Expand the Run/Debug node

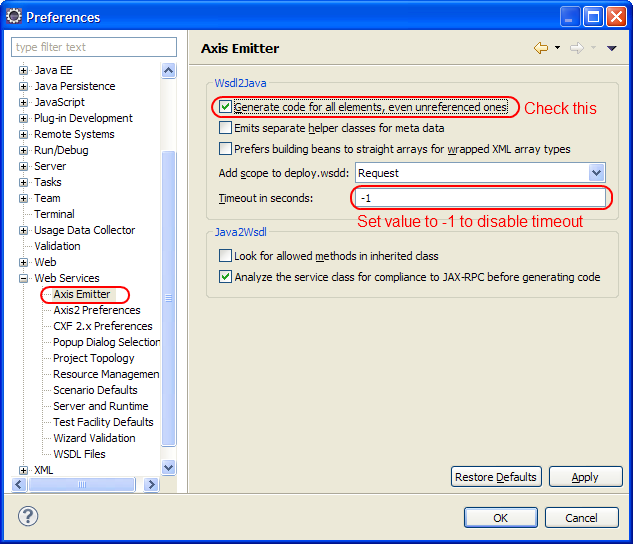[23, 150]
